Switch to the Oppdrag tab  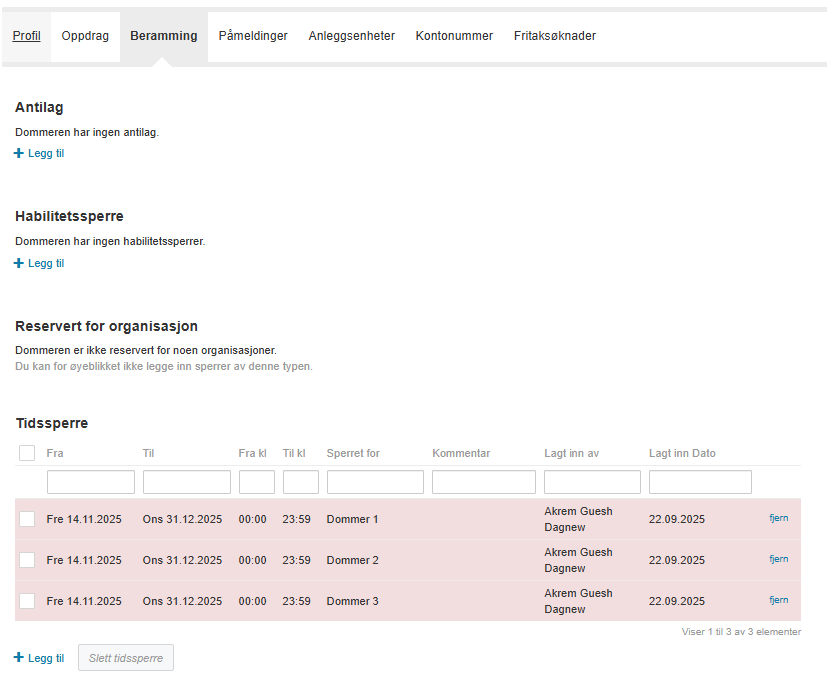tap(85, 36)
